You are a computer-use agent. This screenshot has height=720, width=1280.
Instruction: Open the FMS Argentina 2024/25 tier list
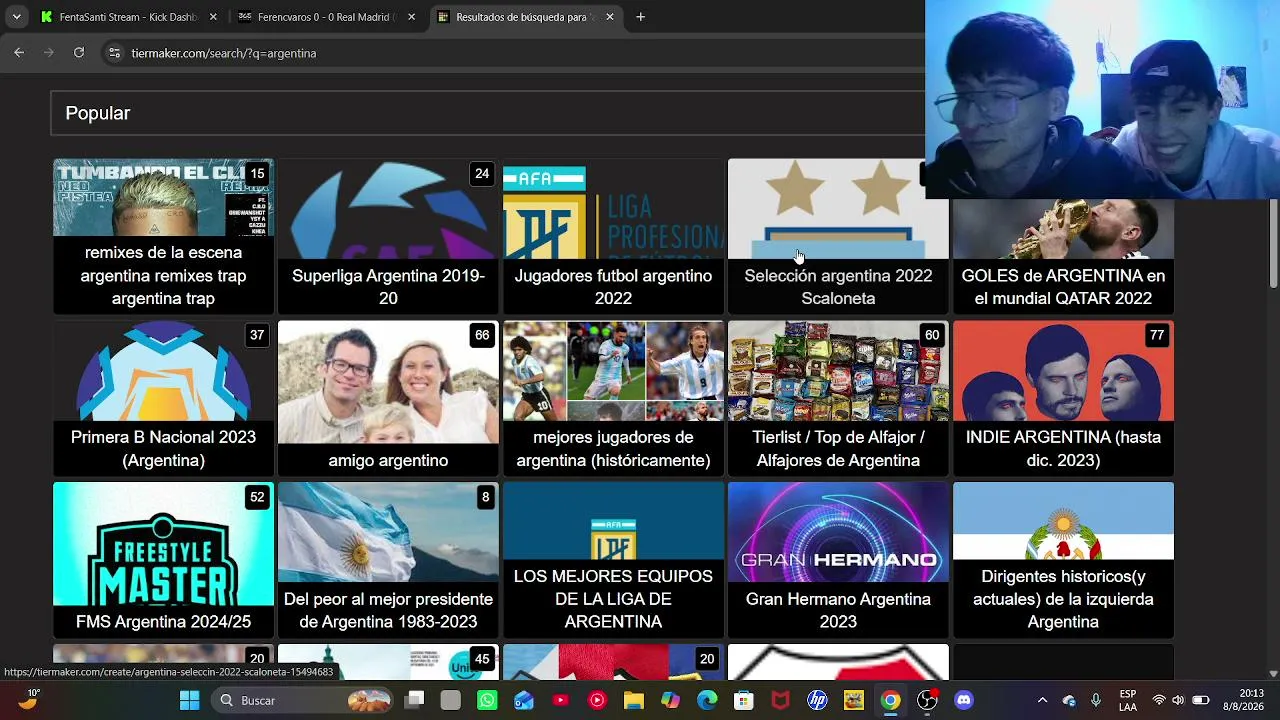tap(163, 560)
